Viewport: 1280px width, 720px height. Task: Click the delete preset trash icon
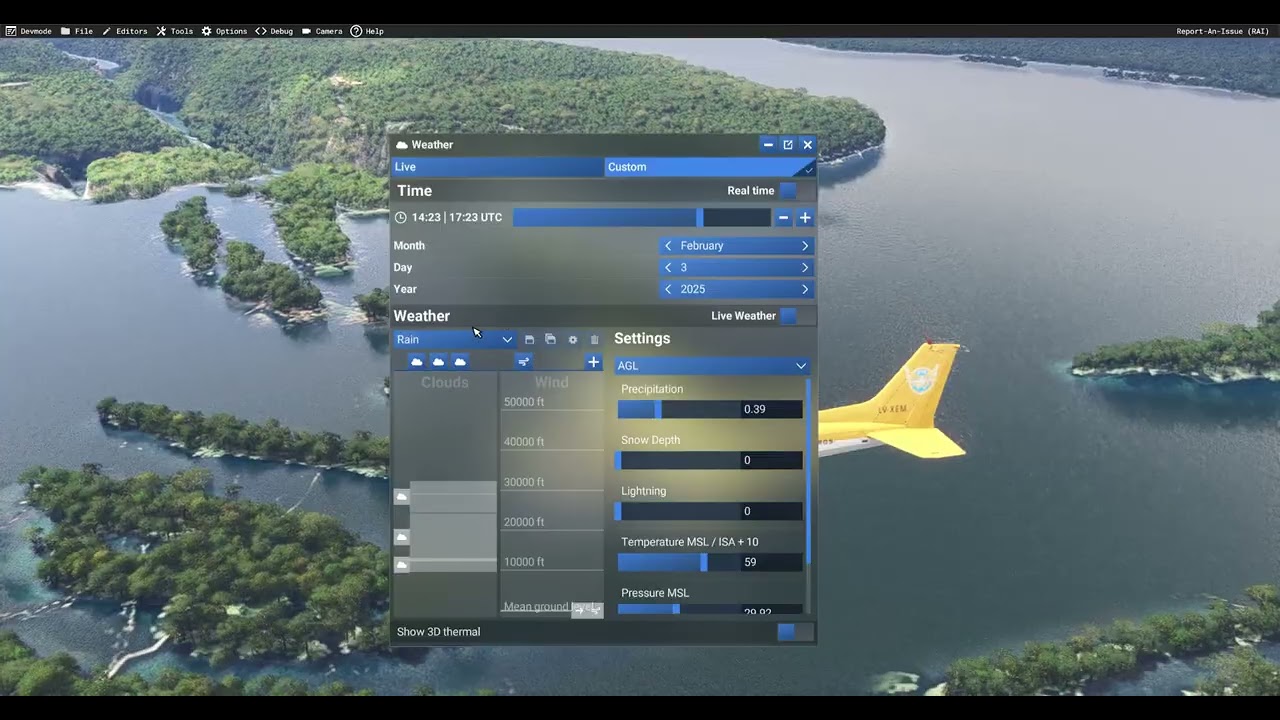tap(595, 340)
